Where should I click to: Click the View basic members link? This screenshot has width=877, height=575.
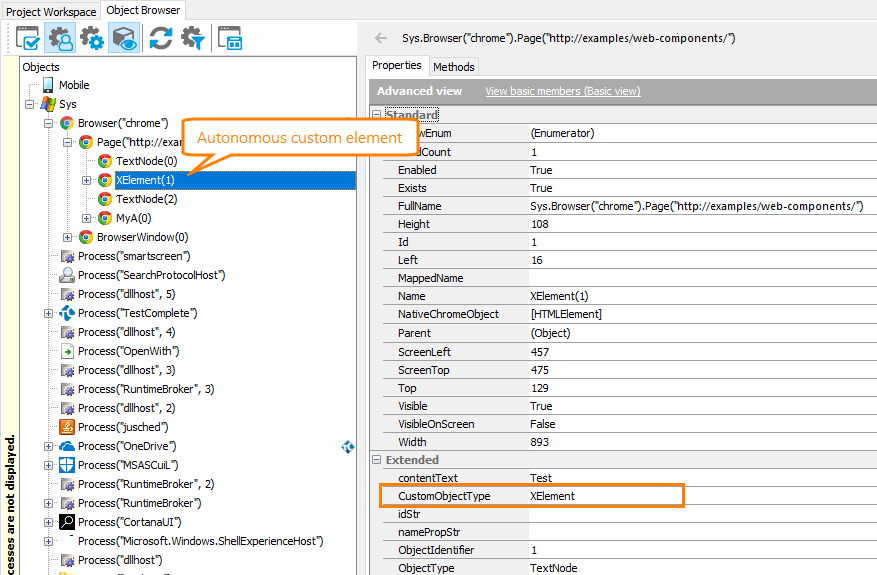[562, 91]
